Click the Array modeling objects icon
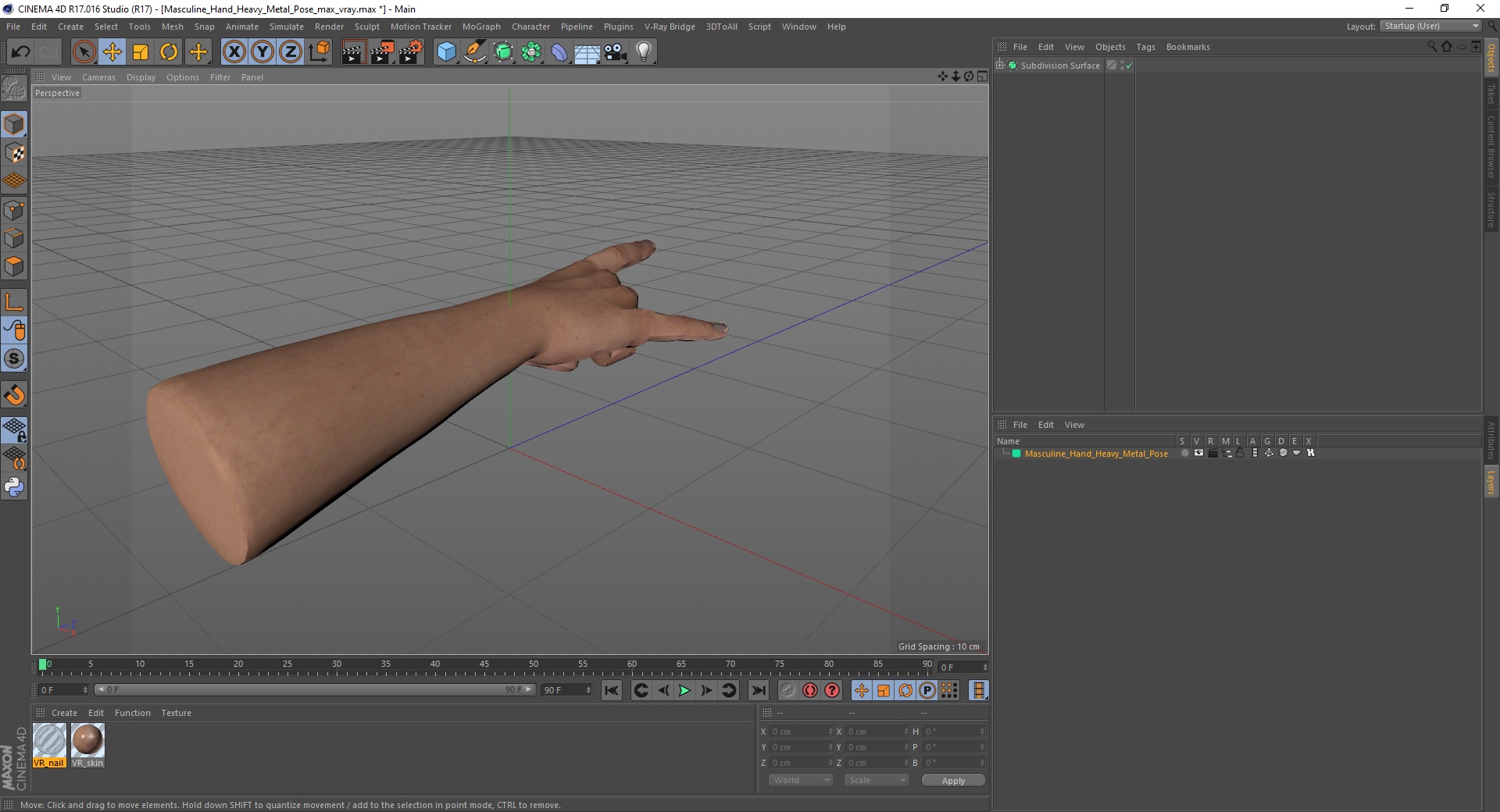 pos(532,52)
